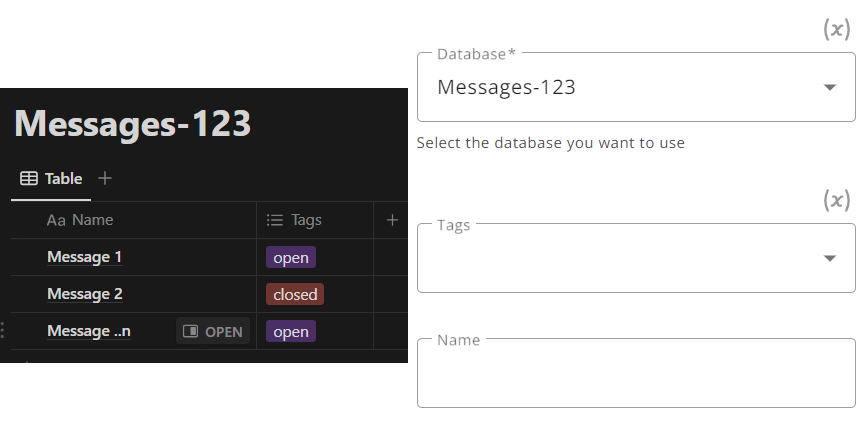Add a new column with plus icon
Image resolution: width=864 pixels, height=429 pixels.
point(392,220)
